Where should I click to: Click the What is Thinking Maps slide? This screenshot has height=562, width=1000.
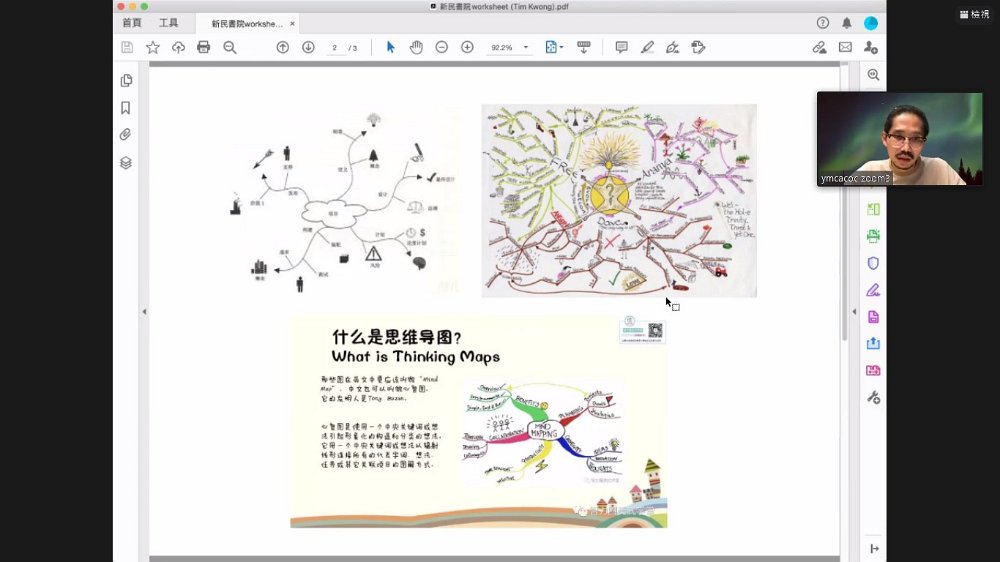479,422
